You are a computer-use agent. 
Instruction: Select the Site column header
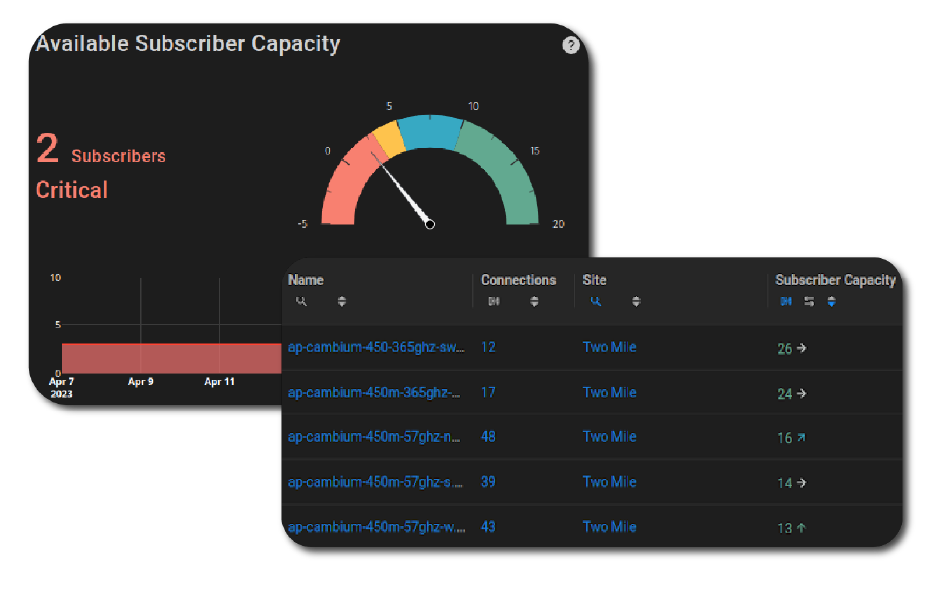592,279
